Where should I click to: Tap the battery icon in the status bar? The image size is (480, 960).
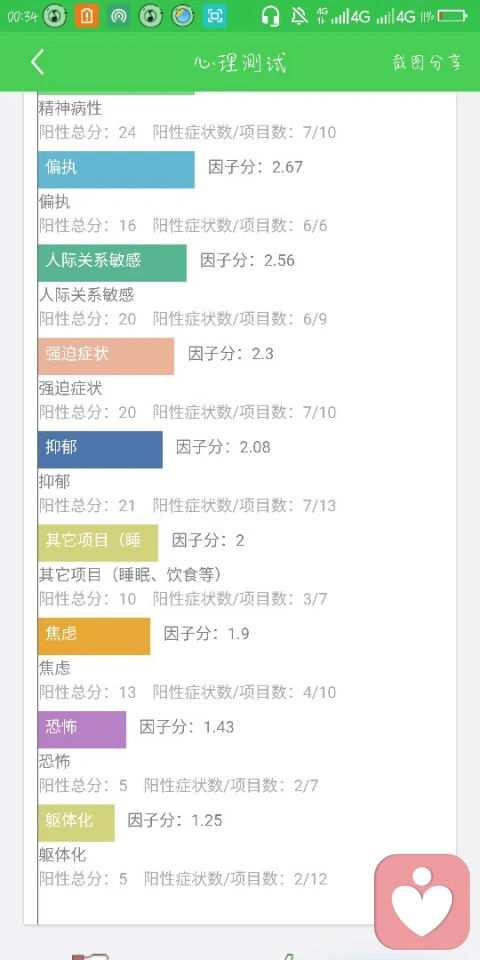pyautogui.click(x=454, y=17)
